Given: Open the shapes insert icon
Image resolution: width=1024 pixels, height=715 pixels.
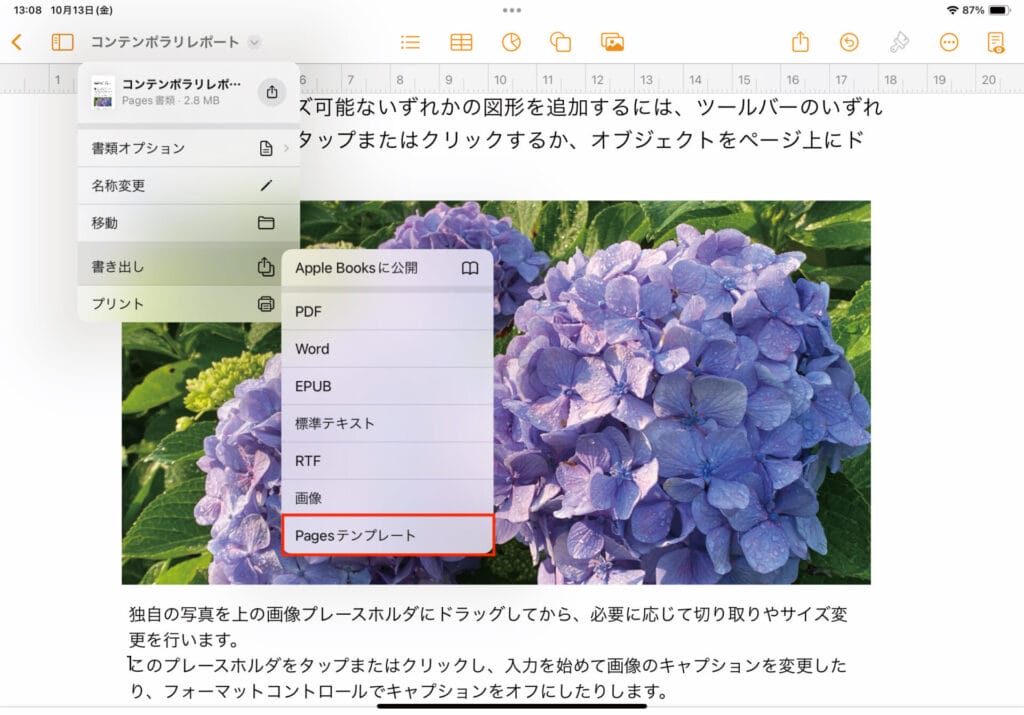Looking at the screenshot, I should (x=560, y=42).
